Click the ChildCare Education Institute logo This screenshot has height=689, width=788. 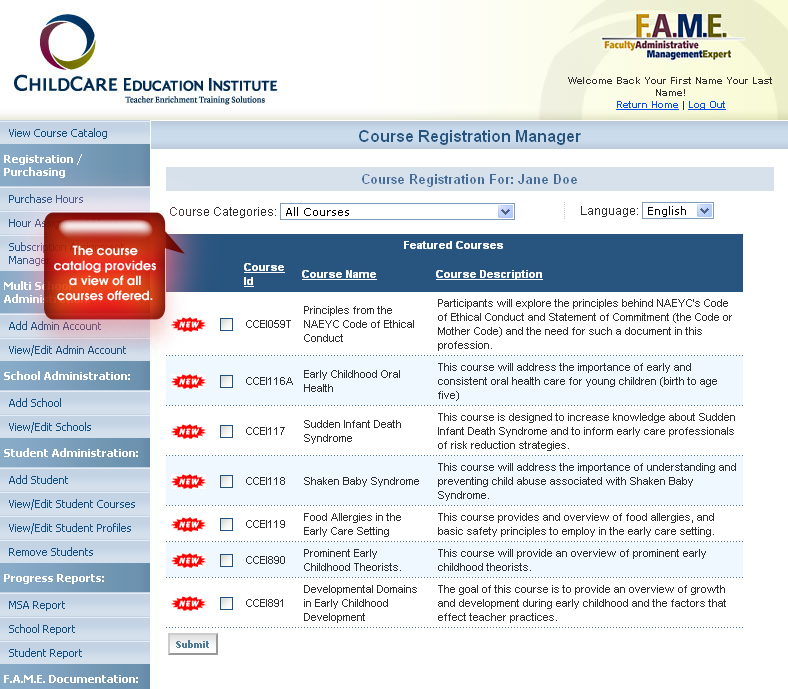pos(145,59)
